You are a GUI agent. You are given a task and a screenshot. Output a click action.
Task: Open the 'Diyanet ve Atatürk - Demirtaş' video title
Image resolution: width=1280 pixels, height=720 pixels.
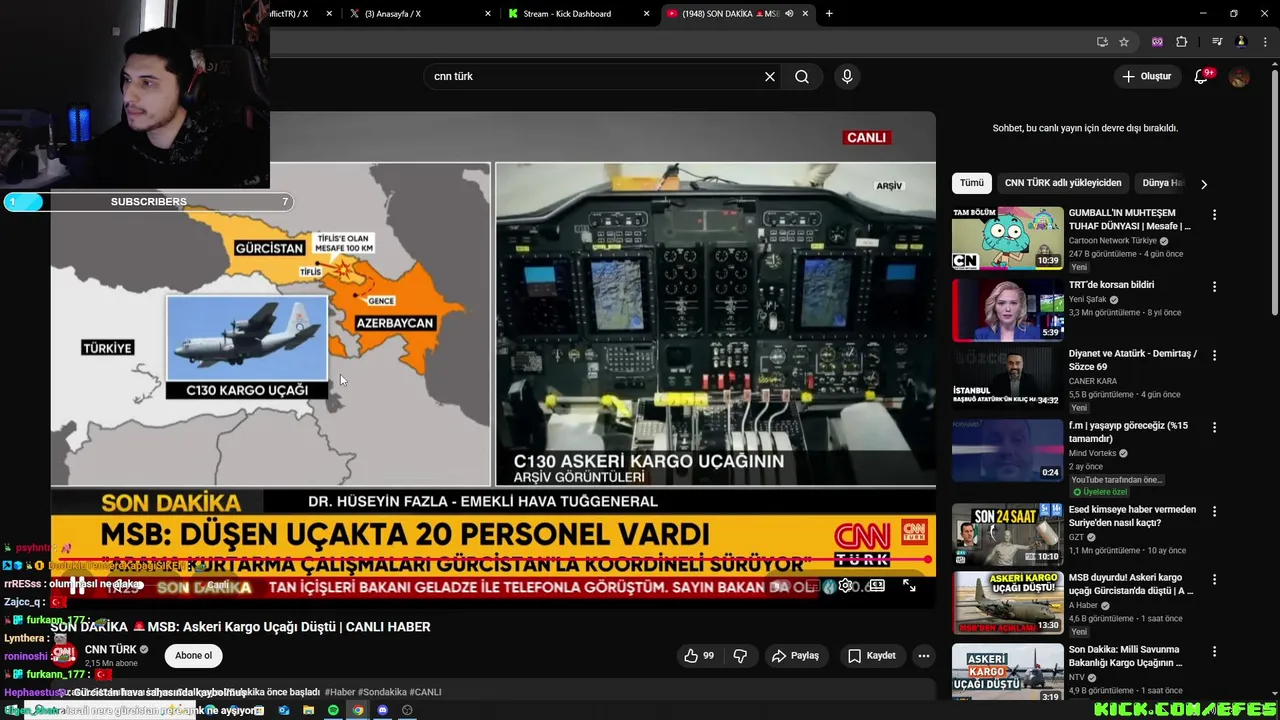coord(1132,360)
